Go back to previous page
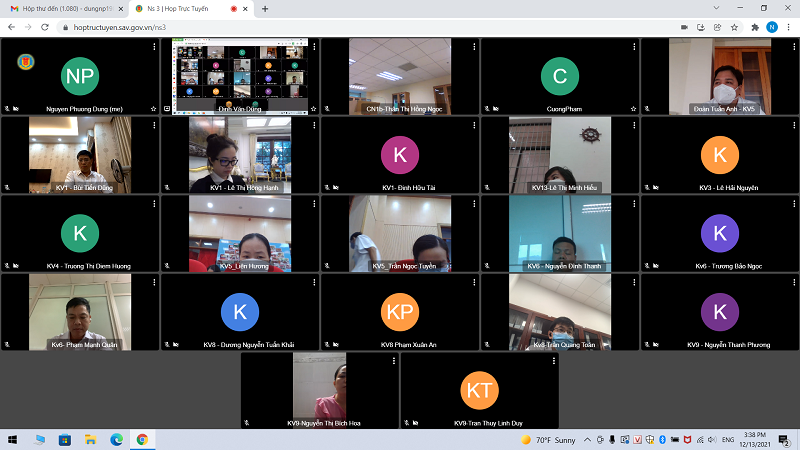Screen dimensions: 800x450 coord(11,27)
